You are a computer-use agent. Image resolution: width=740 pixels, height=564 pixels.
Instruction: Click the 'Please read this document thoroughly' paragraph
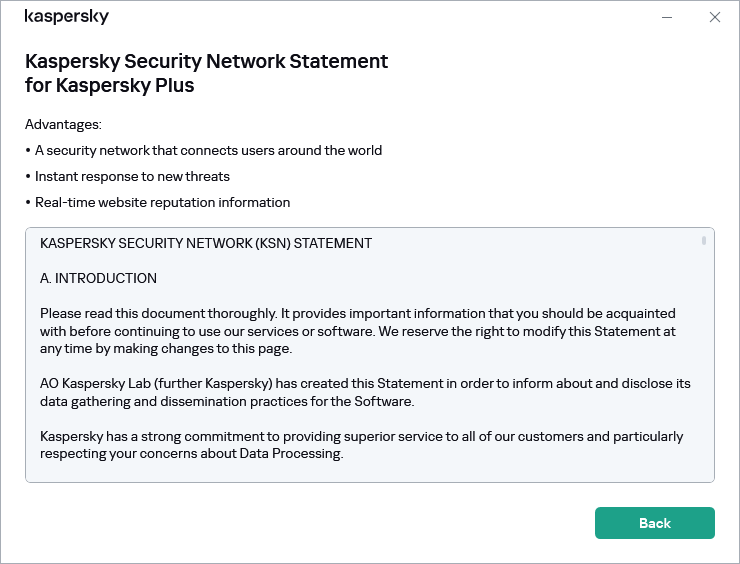[x=357, y=313]
